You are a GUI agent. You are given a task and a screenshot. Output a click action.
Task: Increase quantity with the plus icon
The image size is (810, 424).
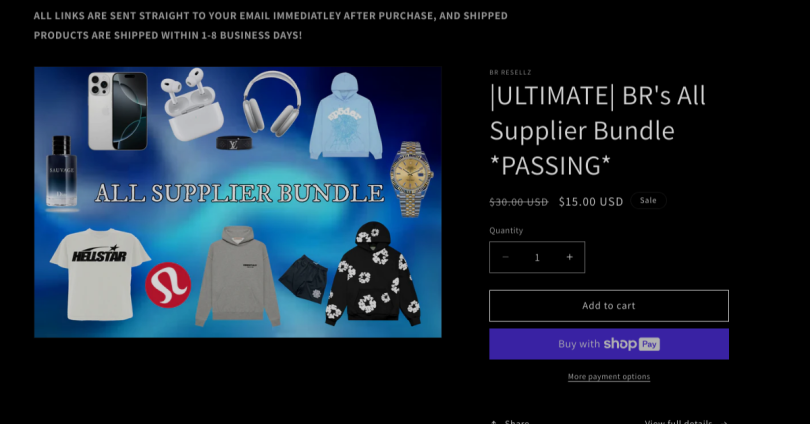569,257
